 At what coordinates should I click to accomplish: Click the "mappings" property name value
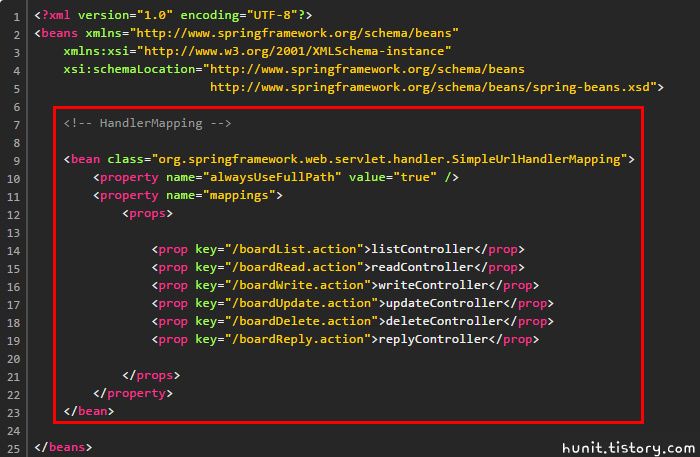pos(239,195)
